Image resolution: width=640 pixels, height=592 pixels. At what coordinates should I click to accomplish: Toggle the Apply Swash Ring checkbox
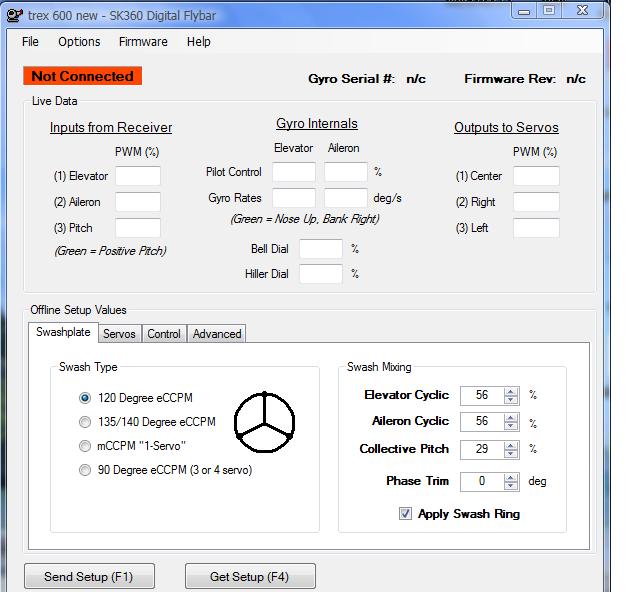(405, 514)
